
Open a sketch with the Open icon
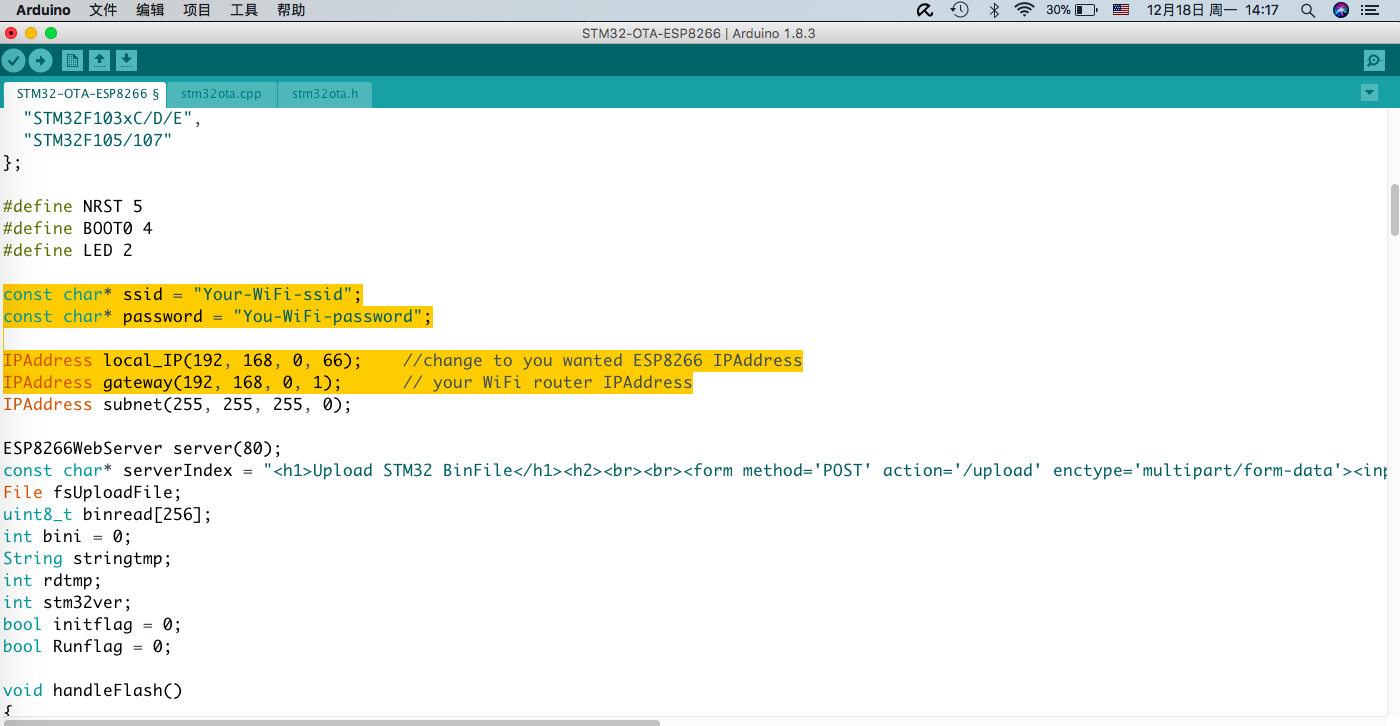pyautogui.click(x=100, y=61)
